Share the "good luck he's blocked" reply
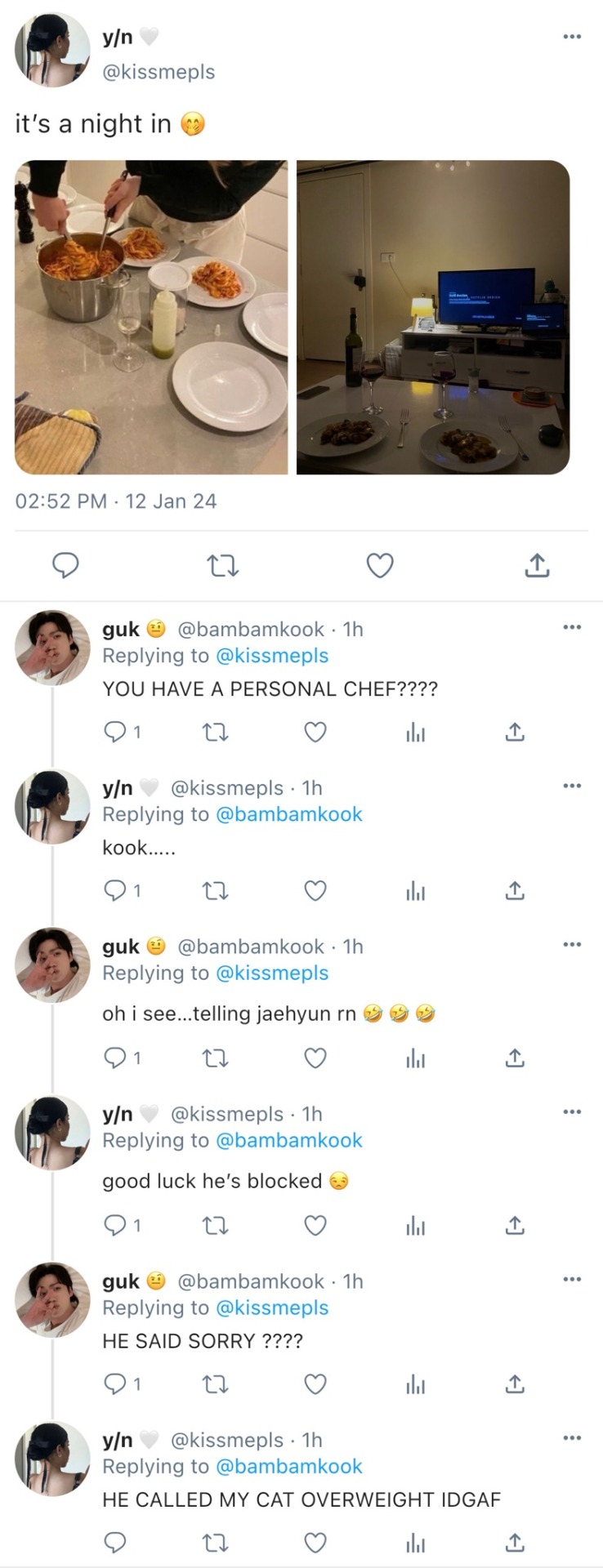 [x=514, y=1225]
